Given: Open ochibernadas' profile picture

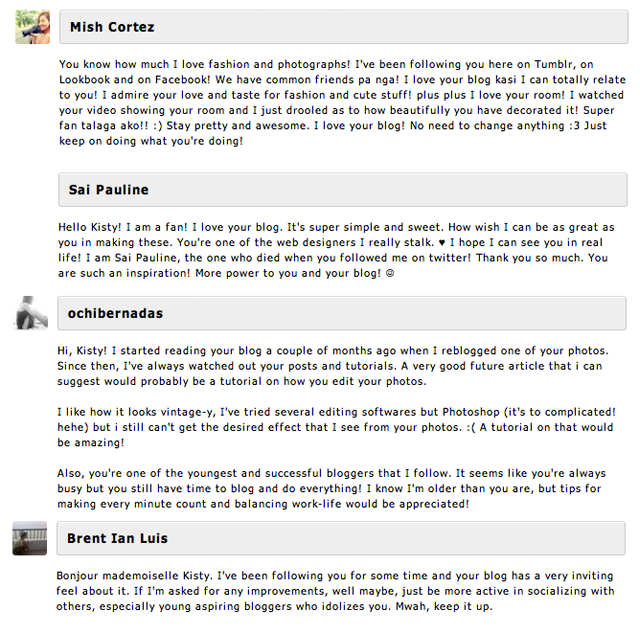Looking at the screenshot, I should click(x=33, y=313).
